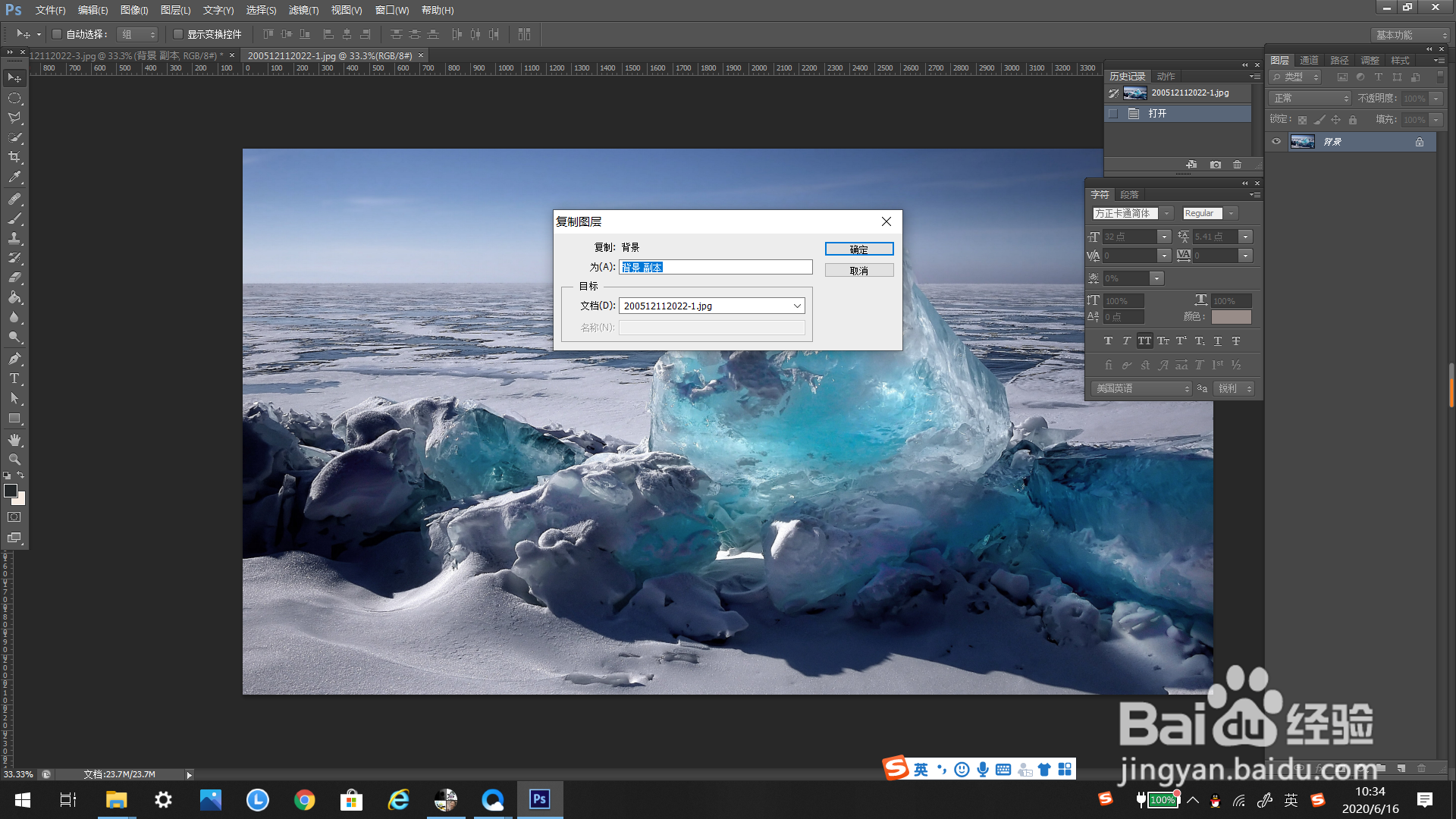
Task: Open the 基本功能 workspace dropdown
Action: (1410, 35)
